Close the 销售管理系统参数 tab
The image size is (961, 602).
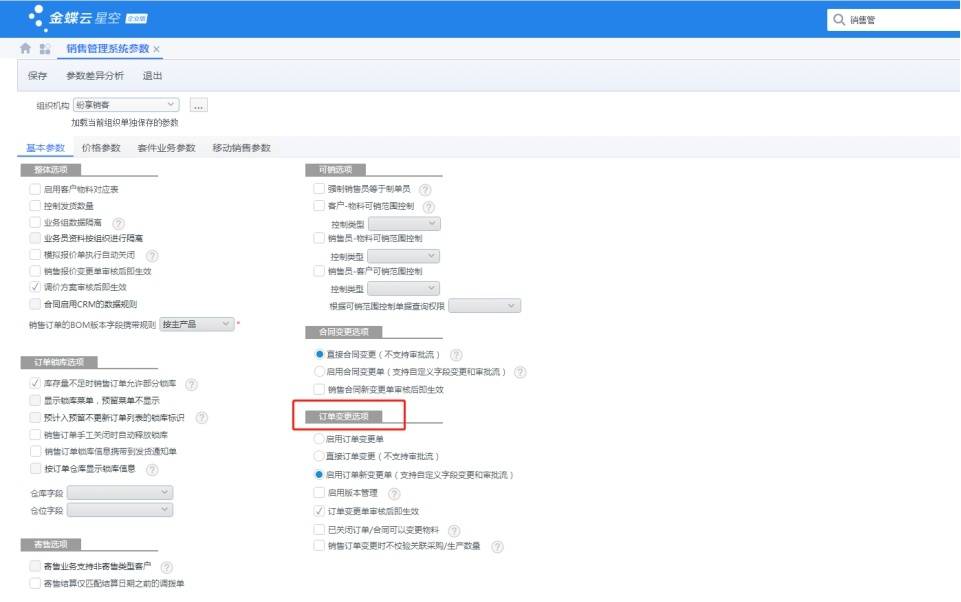click(157, 49)
